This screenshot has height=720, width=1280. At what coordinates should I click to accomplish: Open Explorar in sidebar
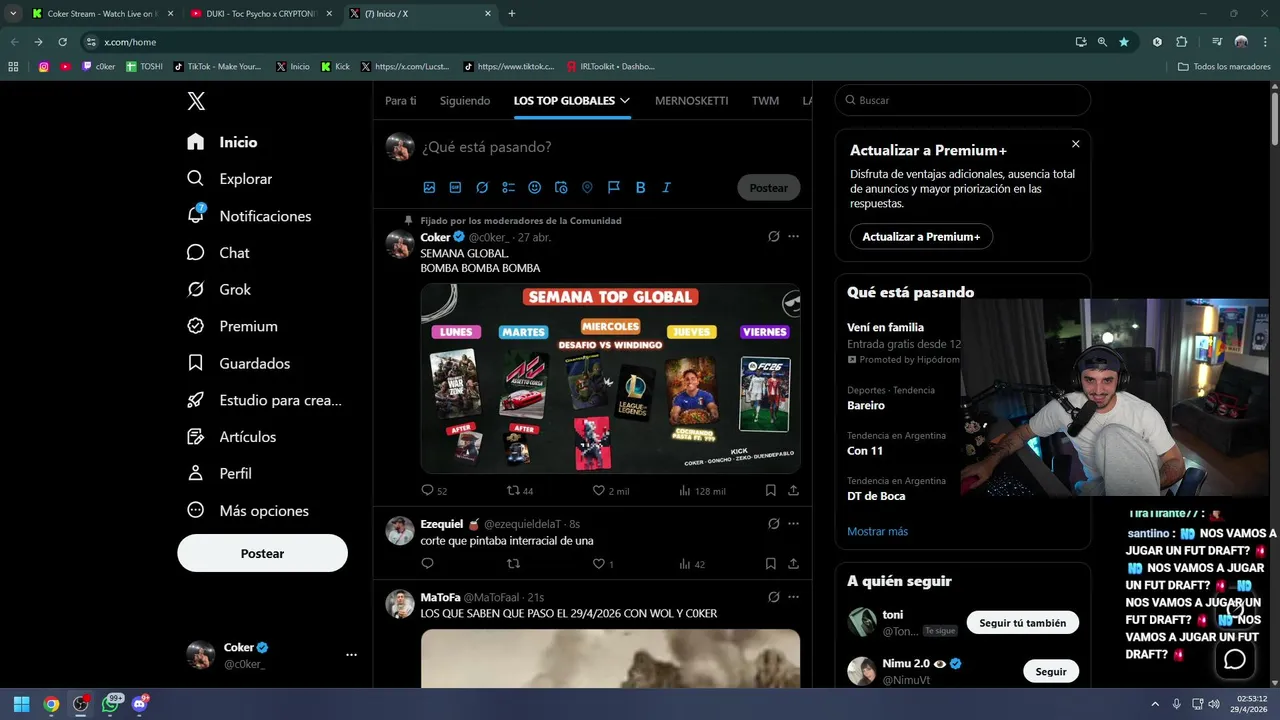click(229, 179)
